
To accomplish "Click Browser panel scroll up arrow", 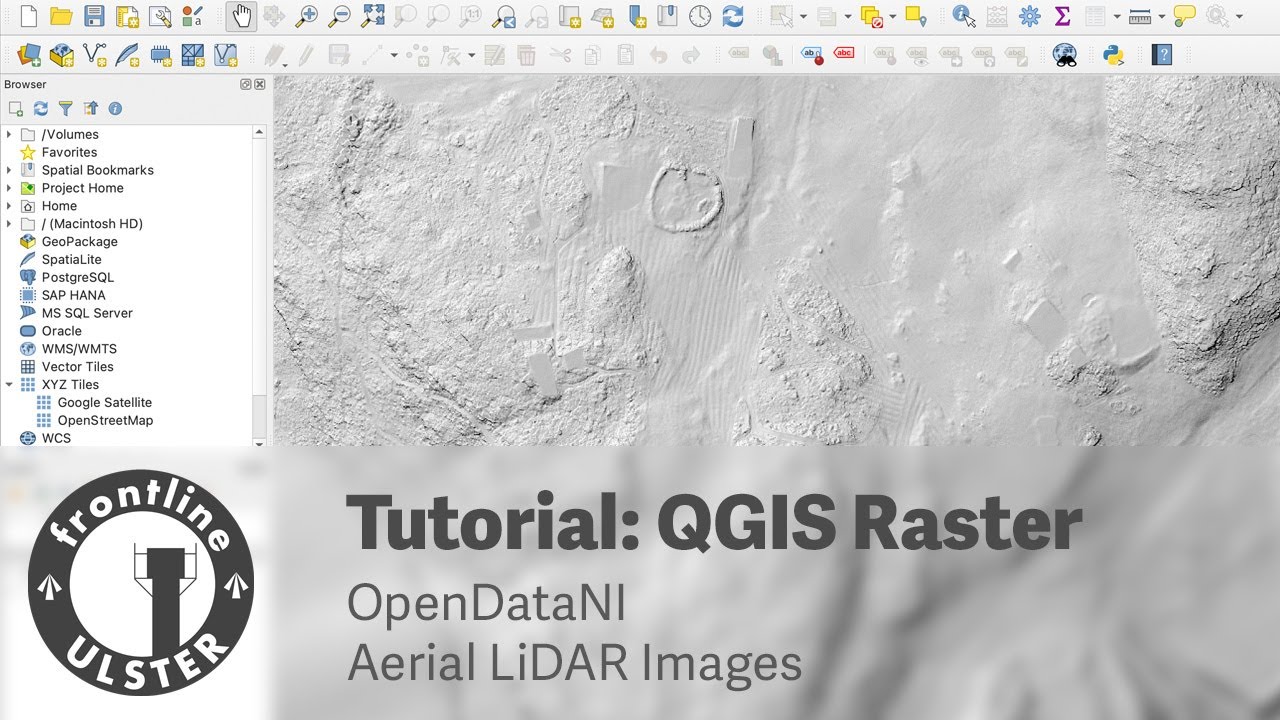I will tap(260, 131).
